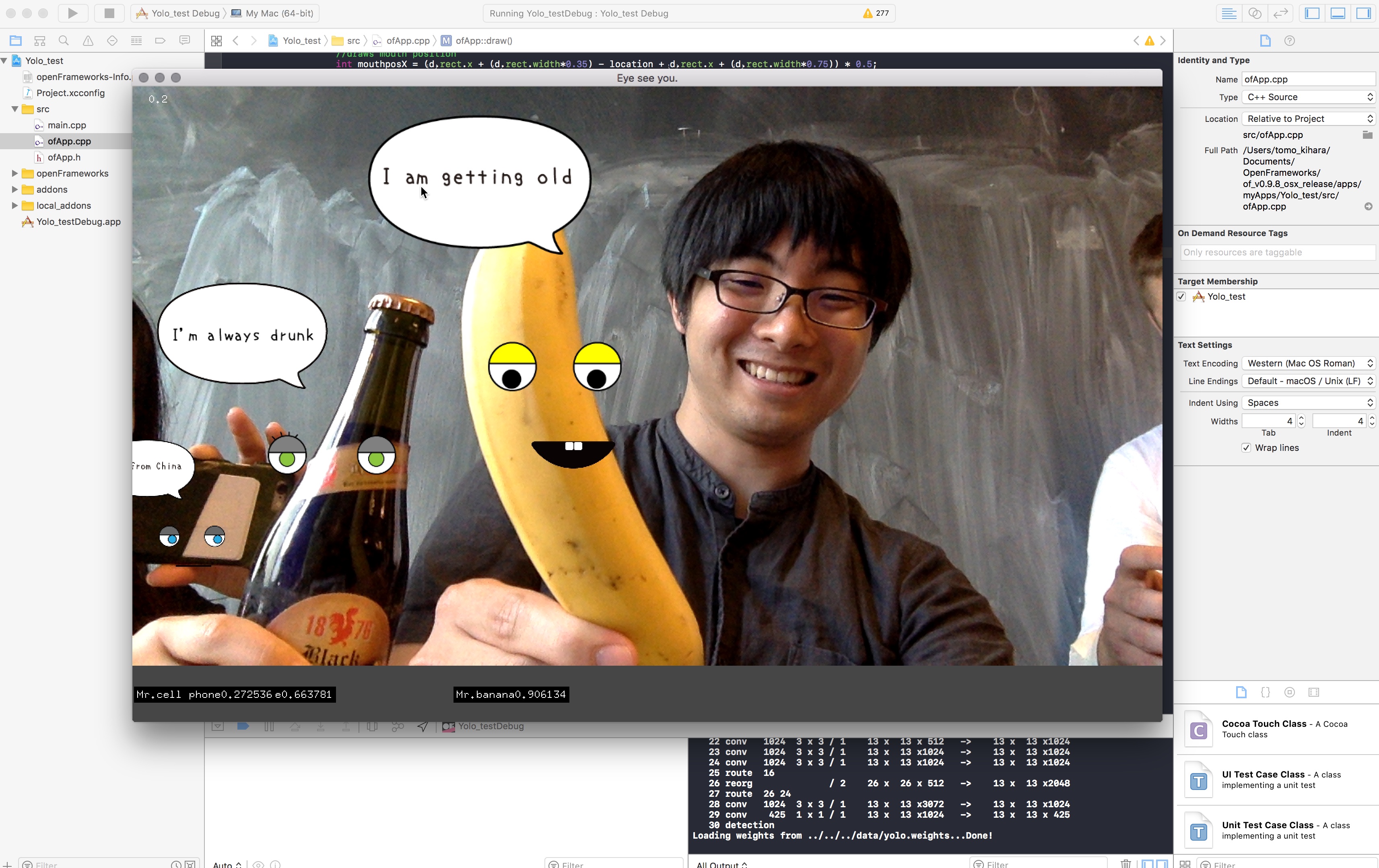Viewport: 1379px width, 868px height.
Task: Open the Text Encoding dropdown
Action: point(1308,363)
